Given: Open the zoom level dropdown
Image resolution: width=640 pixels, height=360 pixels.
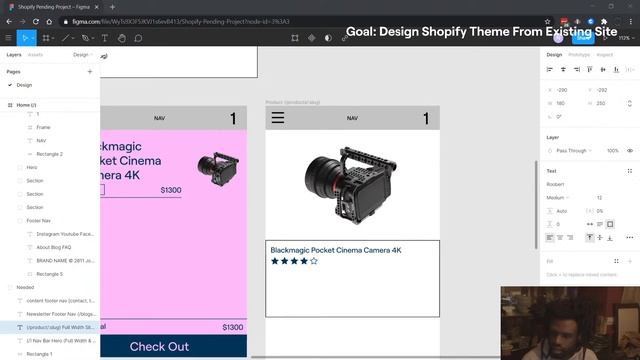Looking at the screenshot, I should (x=626, y=38).
